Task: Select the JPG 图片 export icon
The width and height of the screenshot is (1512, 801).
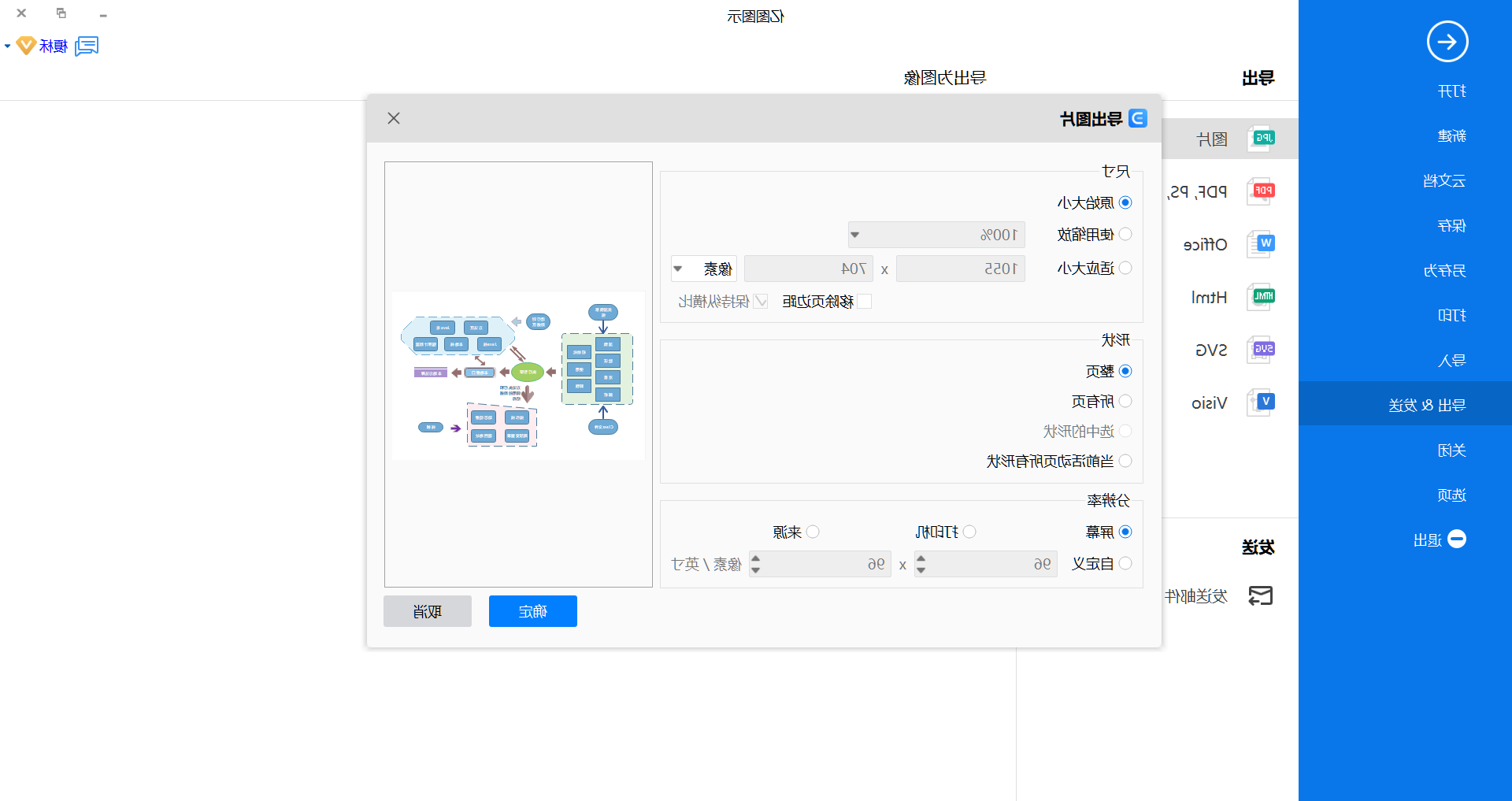Action: pos(1261,139)
